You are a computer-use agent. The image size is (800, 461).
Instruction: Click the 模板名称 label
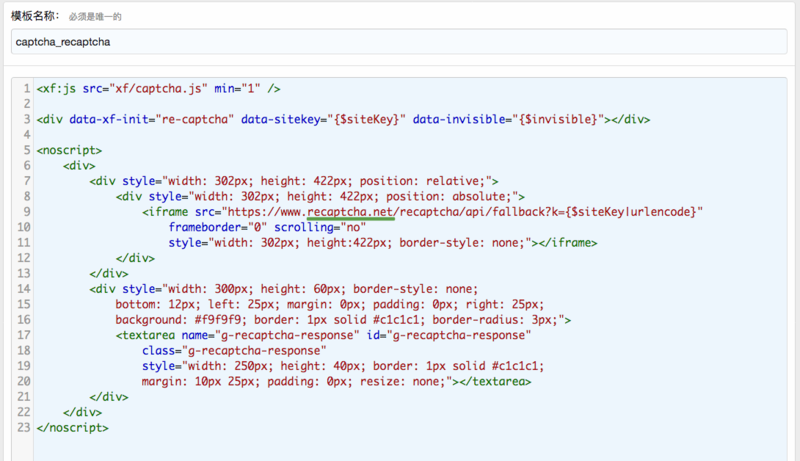[x=35, y=16]
